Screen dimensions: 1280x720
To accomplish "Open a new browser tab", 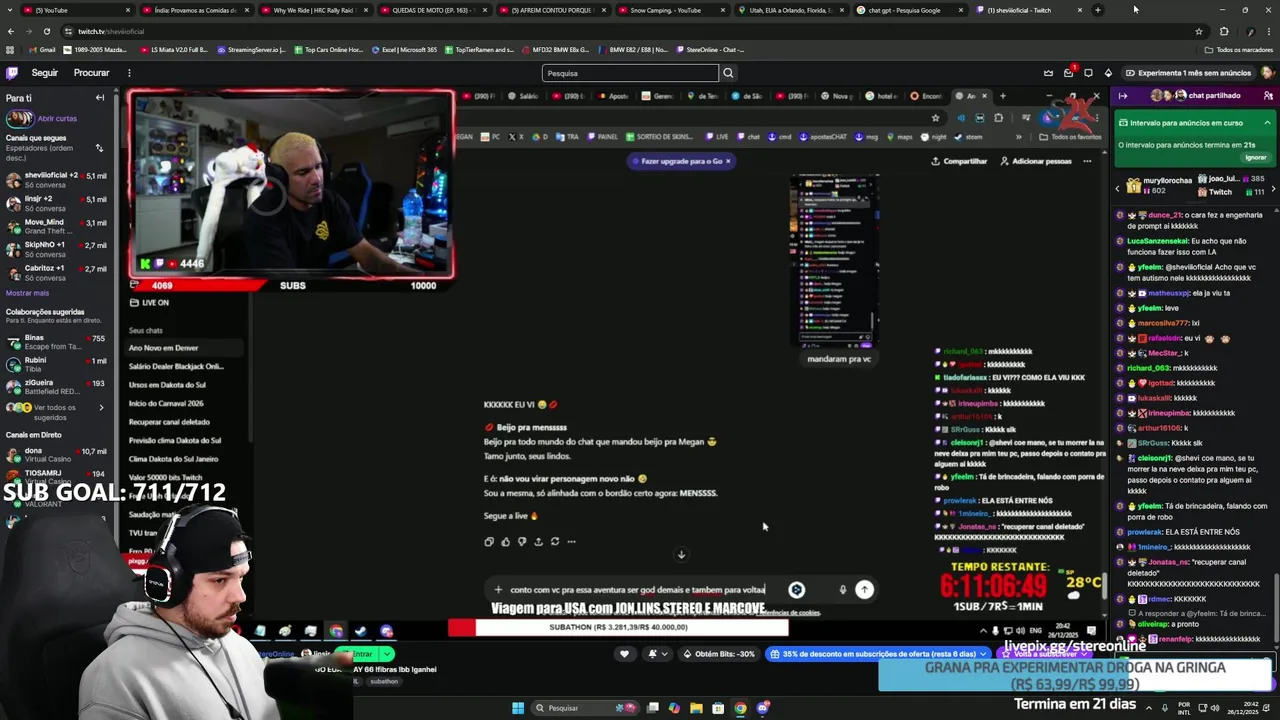I will pyautogui.click(x=1097, y=10).
